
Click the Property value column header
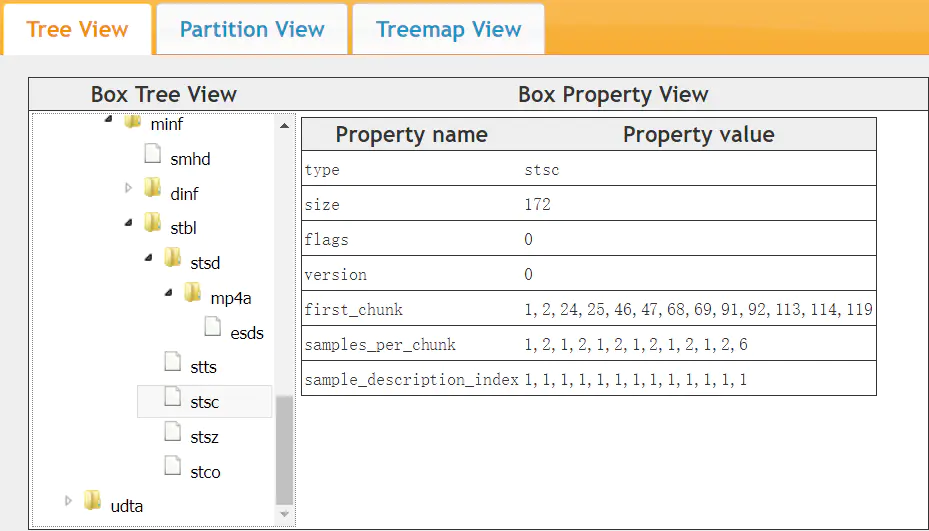[x=699, y=135]
